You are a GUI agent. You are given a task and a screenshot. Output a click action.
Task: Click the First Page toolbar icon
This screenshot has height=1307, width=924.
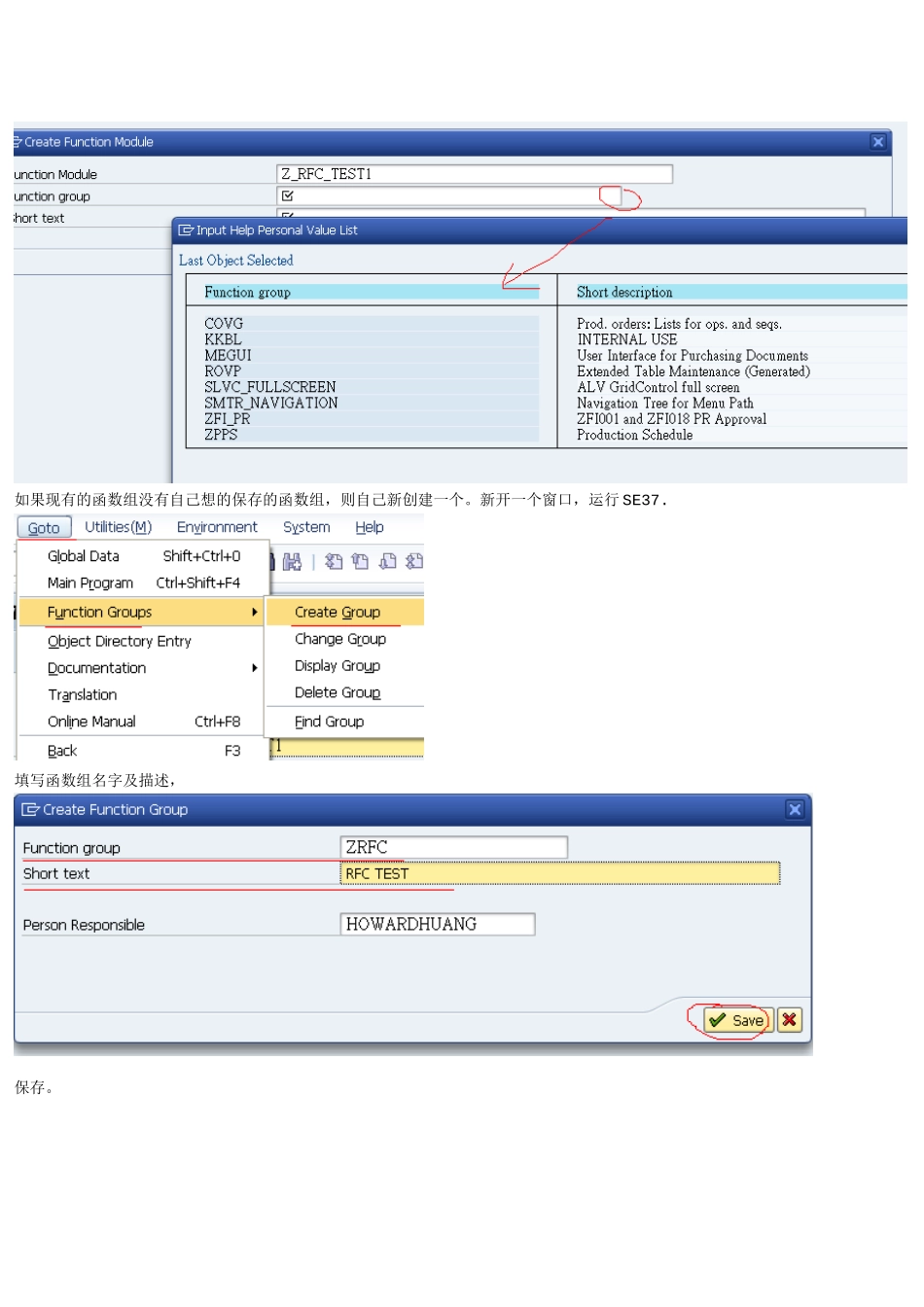pos(334,561)
